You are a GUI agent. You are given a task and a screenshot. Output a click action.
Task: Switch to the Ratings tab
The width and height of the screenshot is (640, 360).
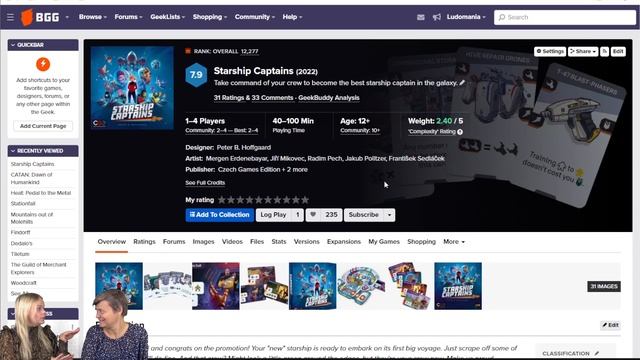[144, 242]
